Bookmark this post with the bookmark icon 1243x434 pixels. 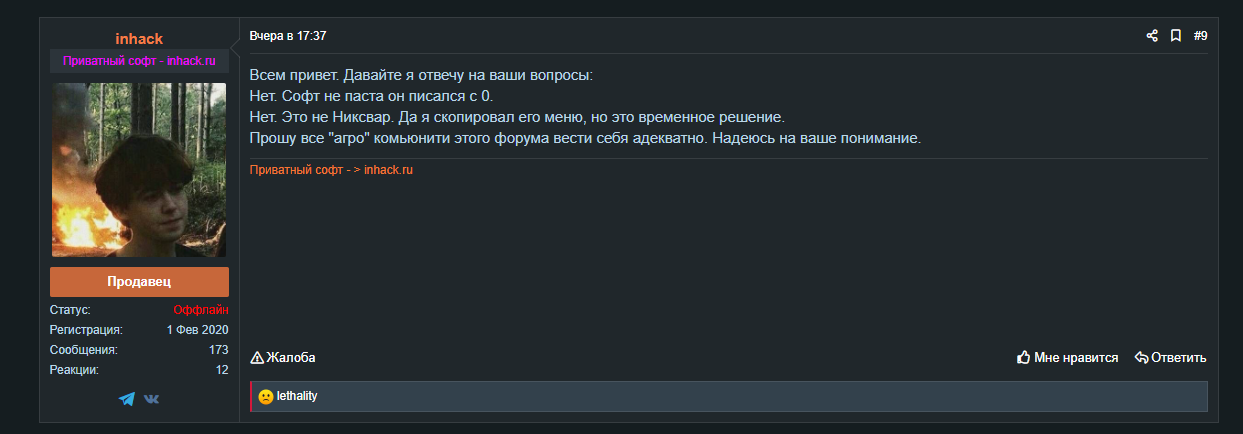(x=1176, y=36)
